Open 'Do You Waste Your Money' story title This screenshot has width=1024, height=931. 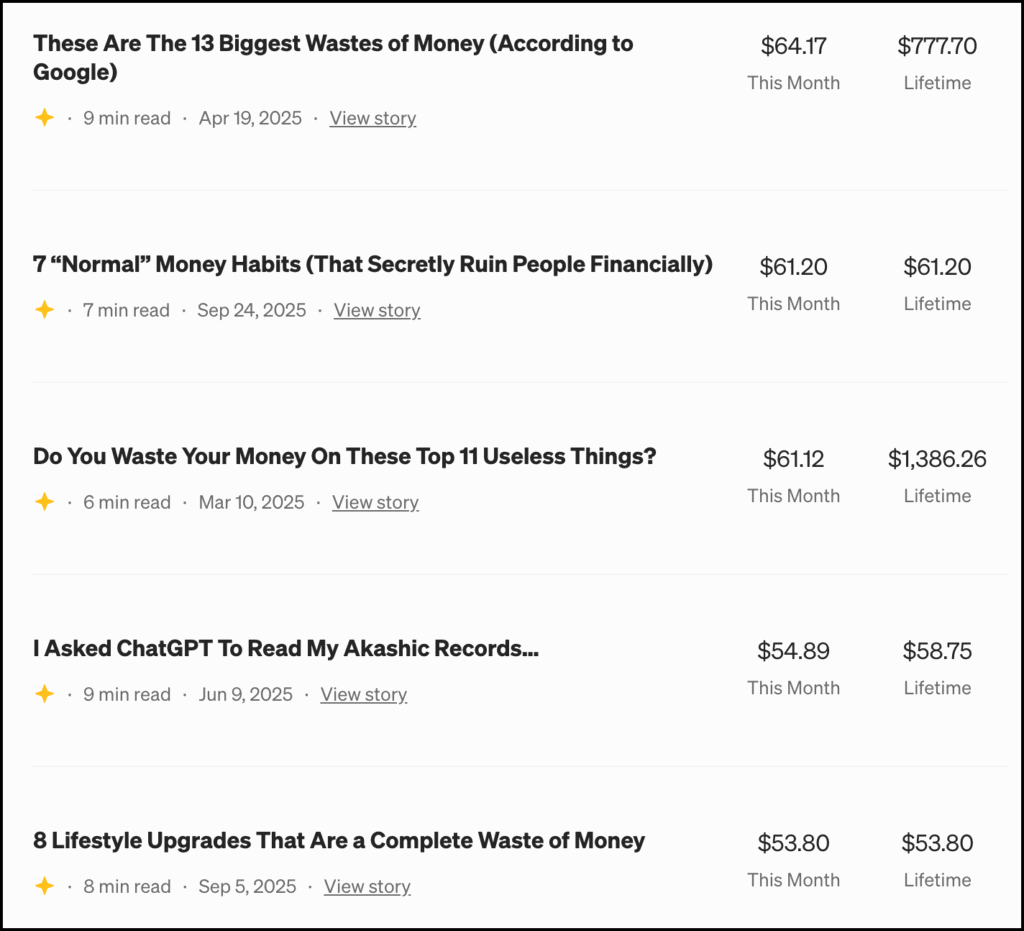click(x=344, y=457)
